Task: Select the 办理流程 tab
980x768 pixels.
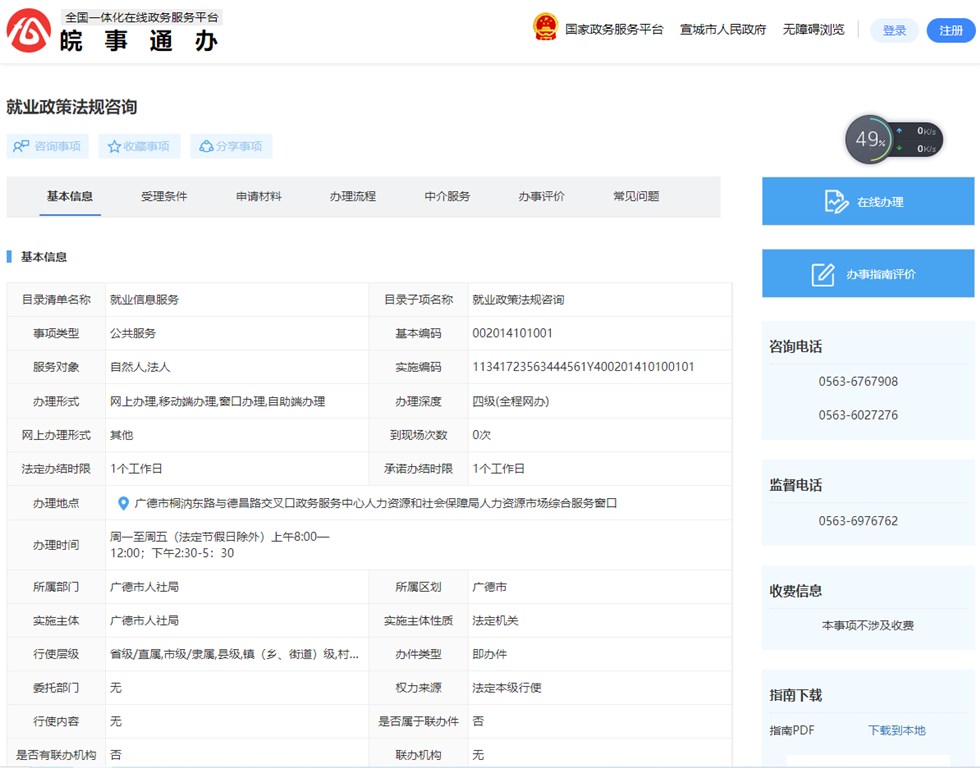Action: point(353,196)
